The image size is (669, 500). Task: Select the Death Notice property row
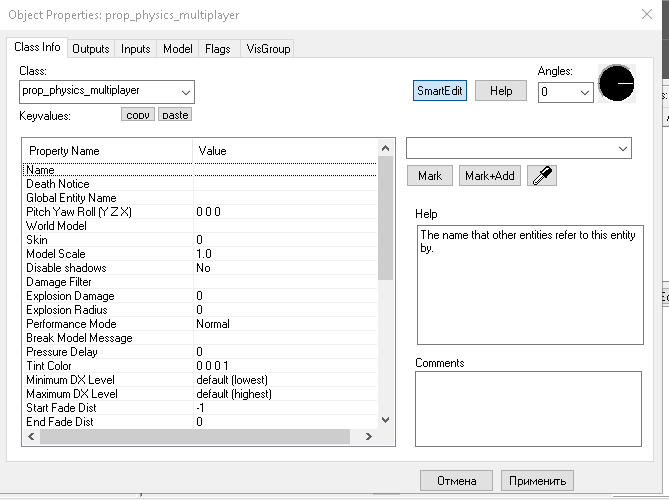200,184
